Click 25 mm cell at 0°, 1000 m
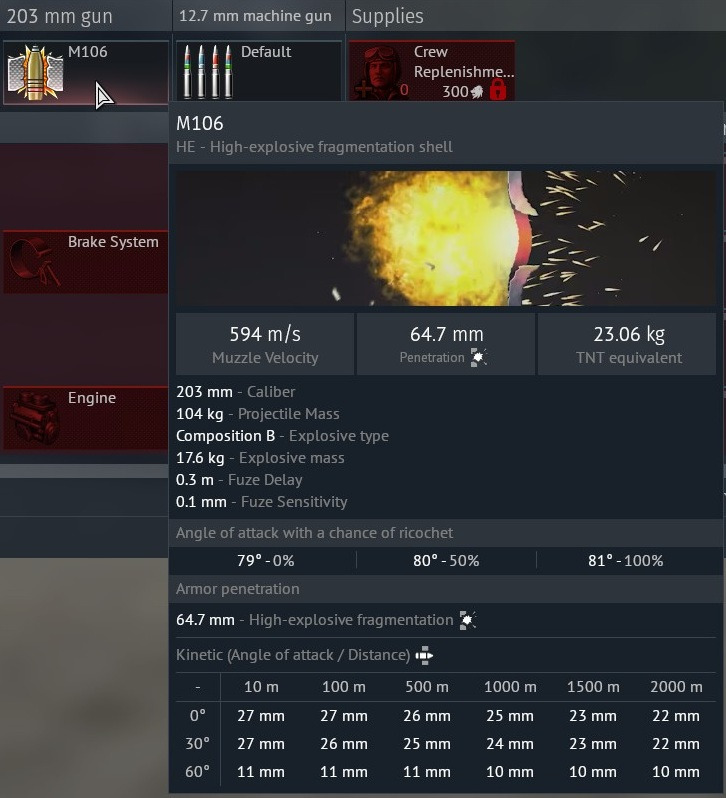 pos(510,716)
